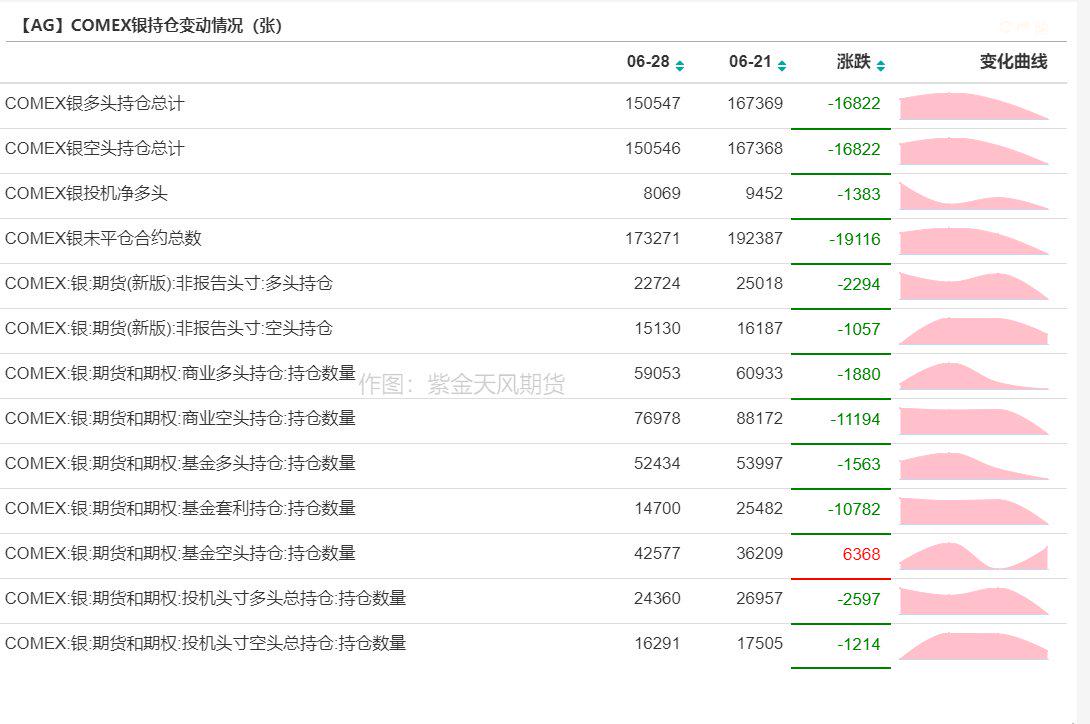This screenshot has height=724, width=1090.
Task: Click the 88172 value in 06-21 column
Action: [x=759, y=419]
